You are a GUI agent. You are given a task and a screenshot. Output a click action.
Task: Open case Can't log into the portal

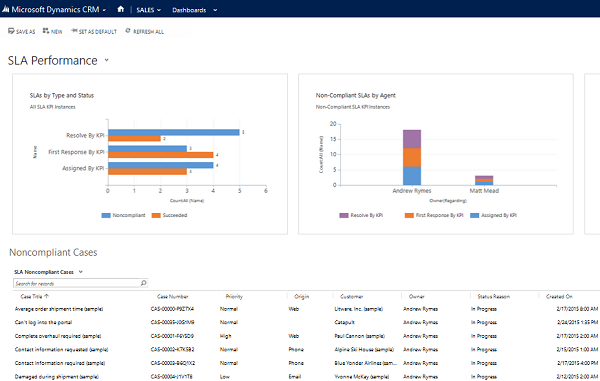click(x=43, y=322)
